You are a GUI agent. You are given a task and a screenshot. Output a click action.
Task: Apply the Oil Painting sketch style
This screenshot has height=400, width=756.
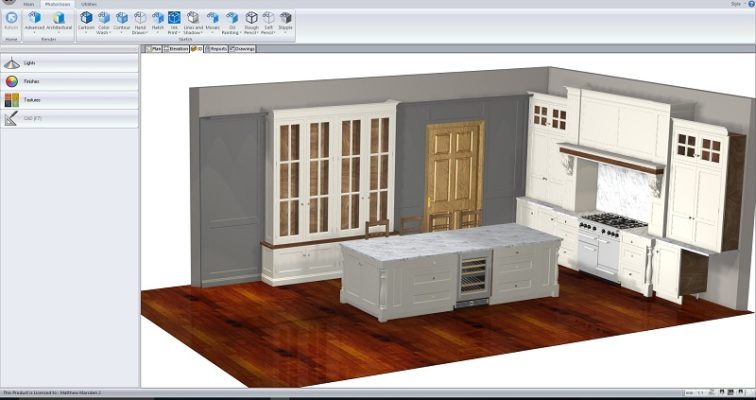[x=232, y=18]
